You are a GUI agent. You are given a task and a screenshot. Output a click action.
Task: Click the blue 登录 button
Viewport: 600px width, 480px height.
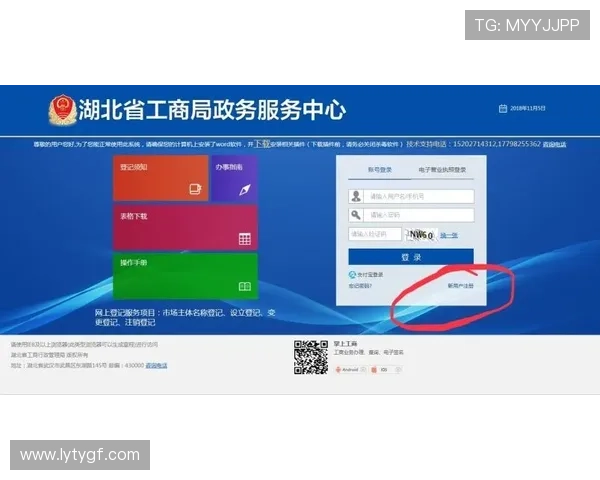tap(411, 257)
